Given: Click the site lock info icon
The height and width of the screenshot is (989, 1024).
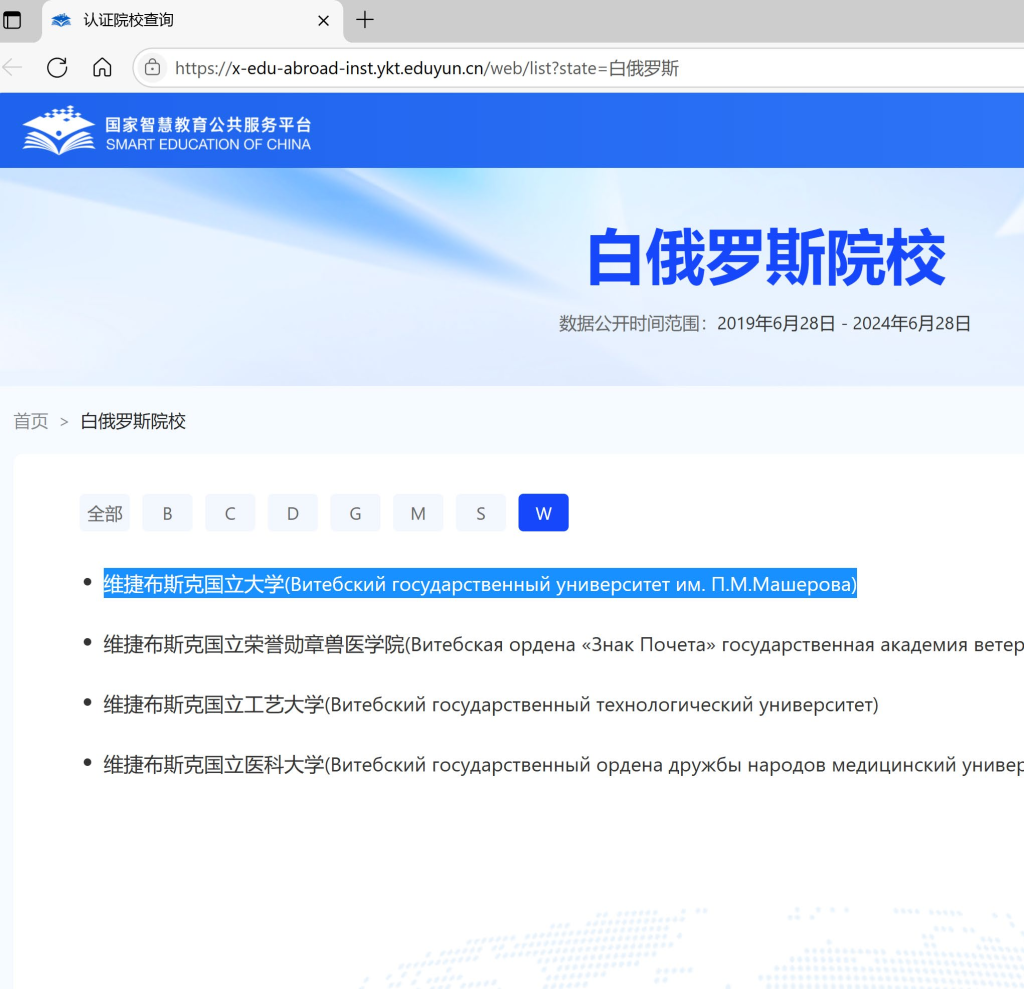Looking at the screenshot, I should click(153, 68).
